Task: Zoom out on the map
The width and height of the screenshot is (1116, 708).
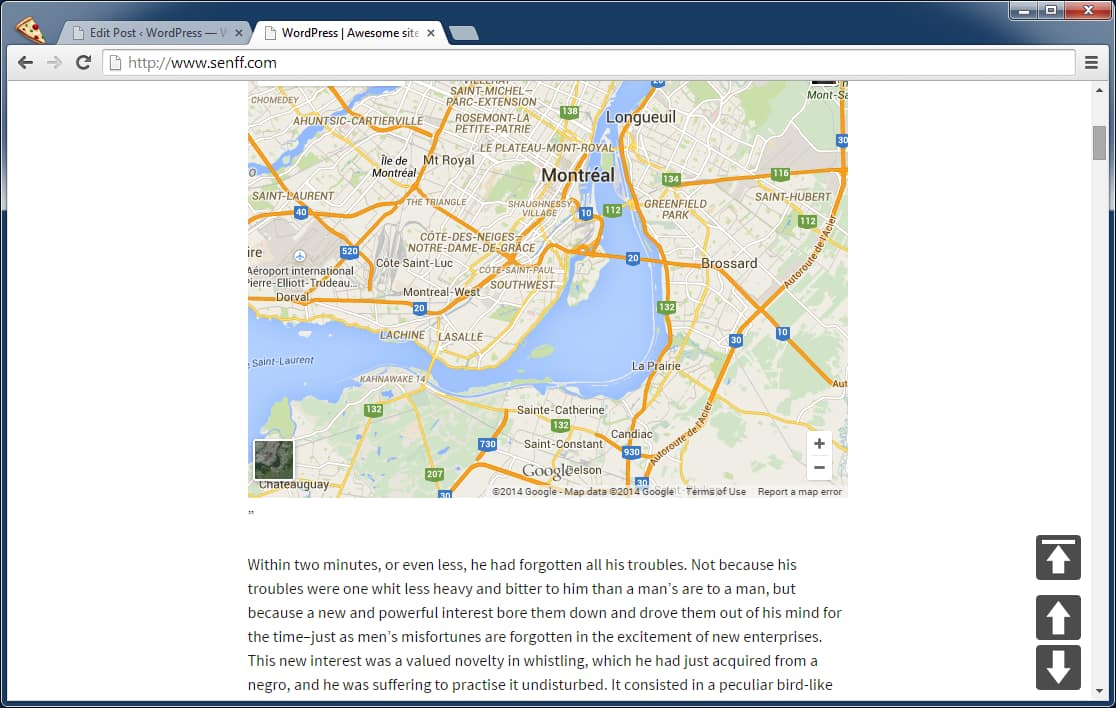Action: click(x=819, y=468)
